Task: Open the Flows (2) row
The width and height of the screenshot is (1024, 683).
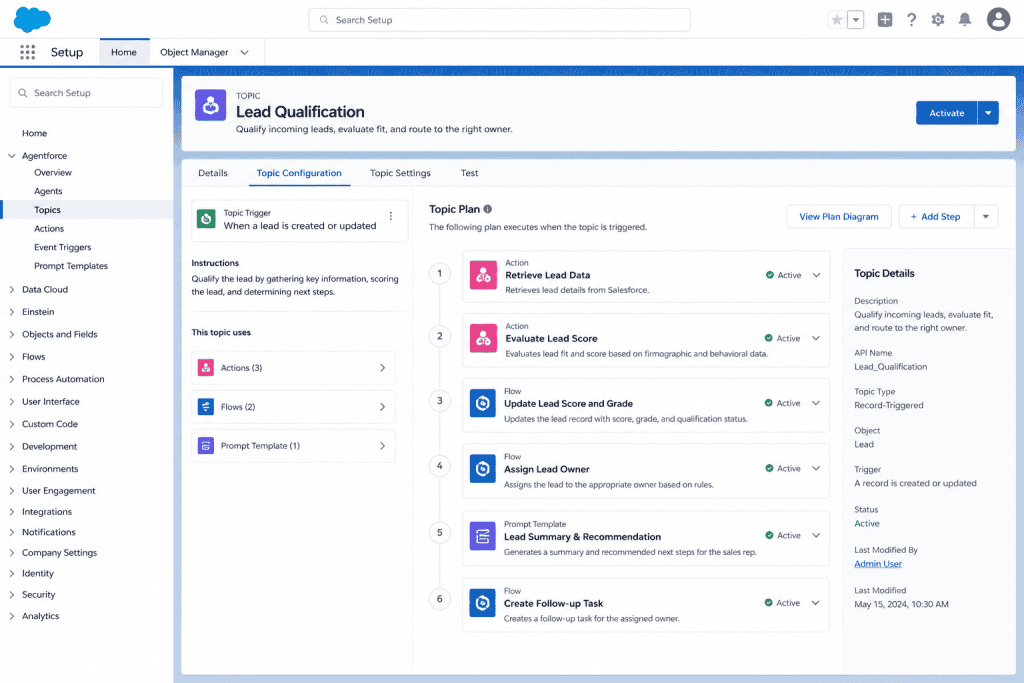Action: (x=293, y=407)
